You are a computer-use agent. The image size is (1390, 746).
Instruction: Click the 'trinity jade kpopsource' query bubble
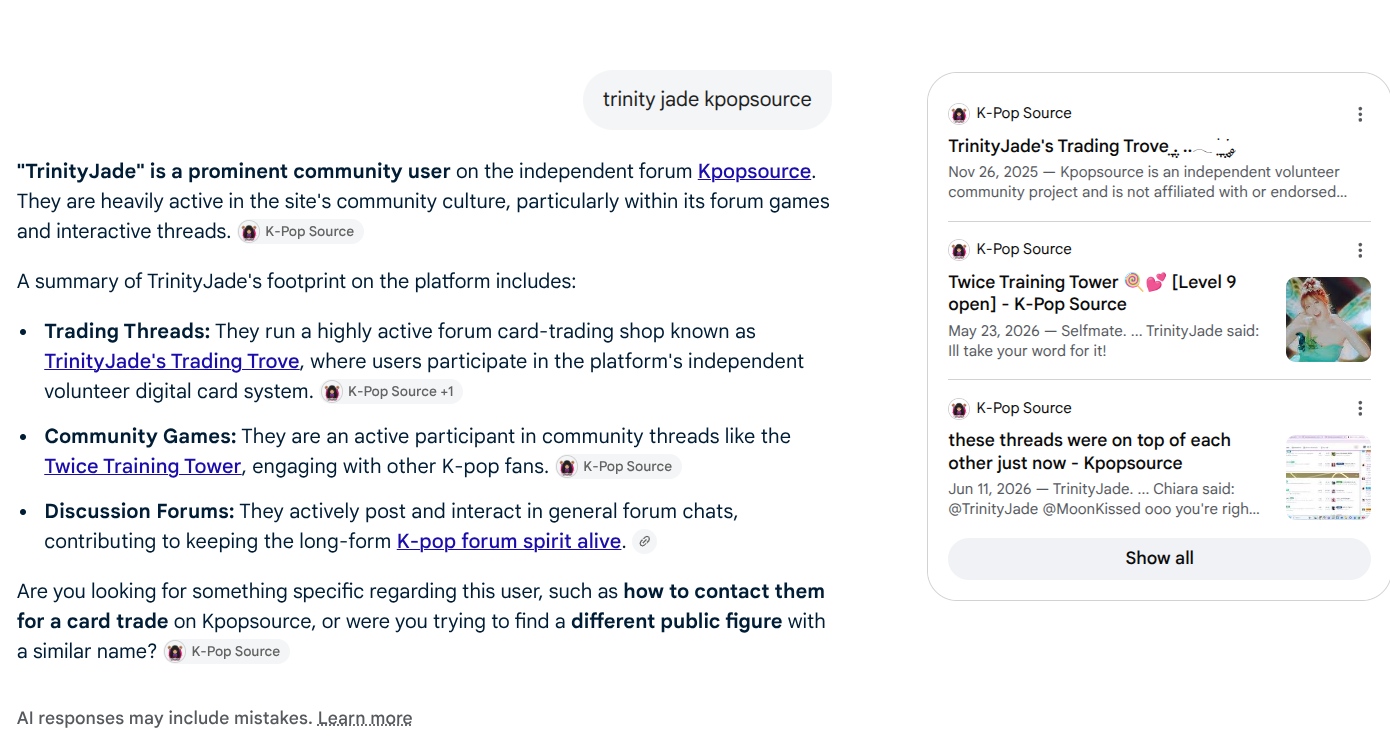click(707, 99)
